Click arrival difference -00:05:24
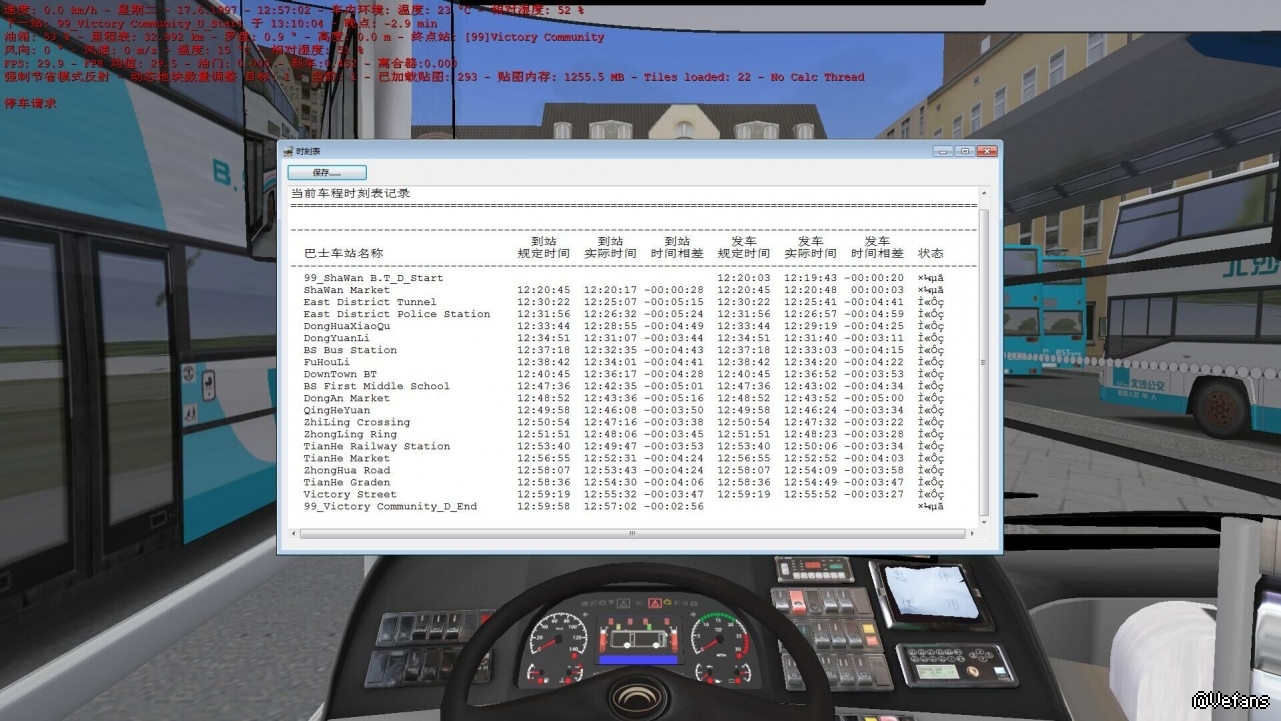The image size is (1281, 721). tap(674, 314)
